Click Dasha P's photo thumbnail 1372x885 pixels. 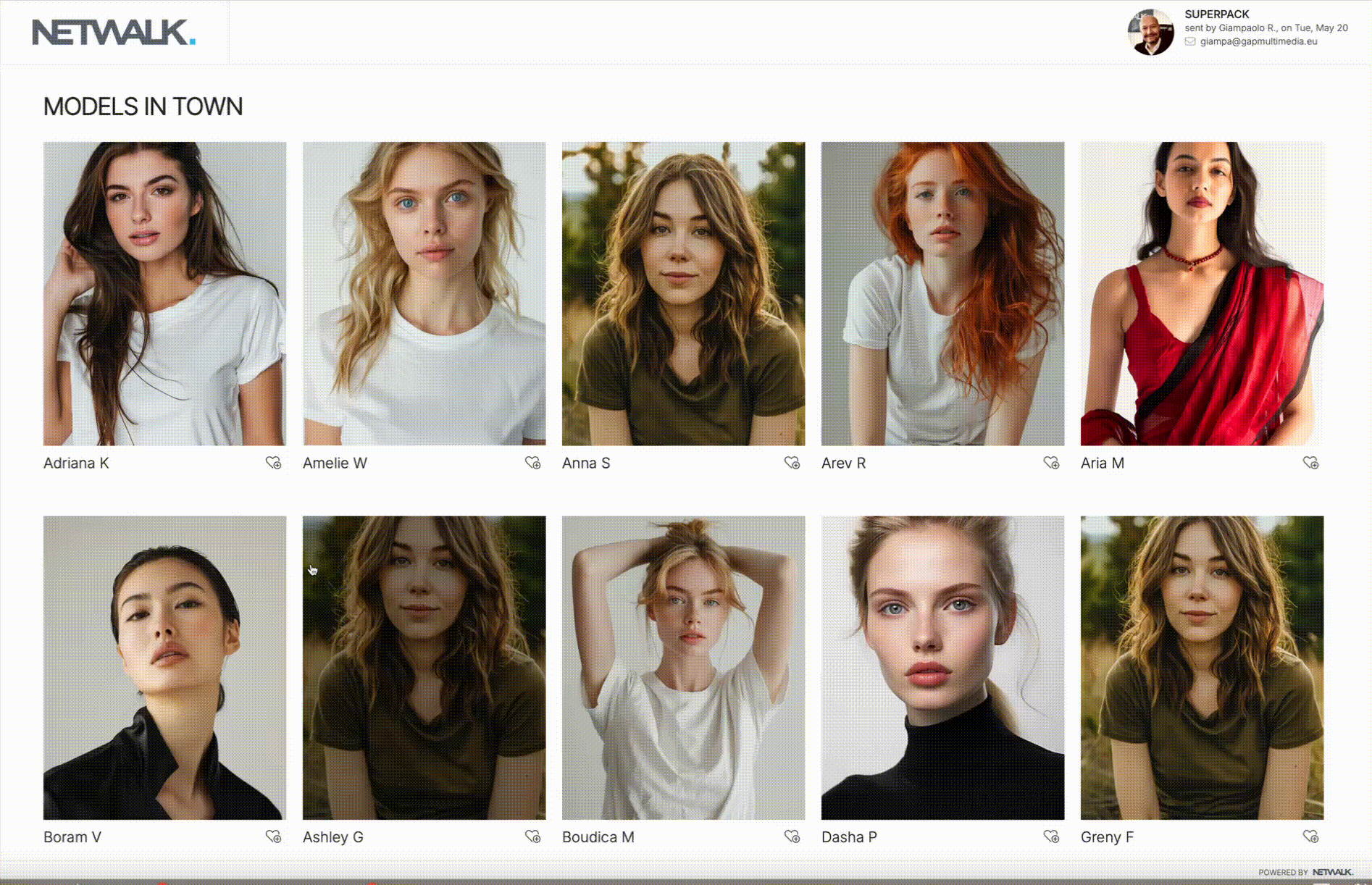[x=942, y=667]
